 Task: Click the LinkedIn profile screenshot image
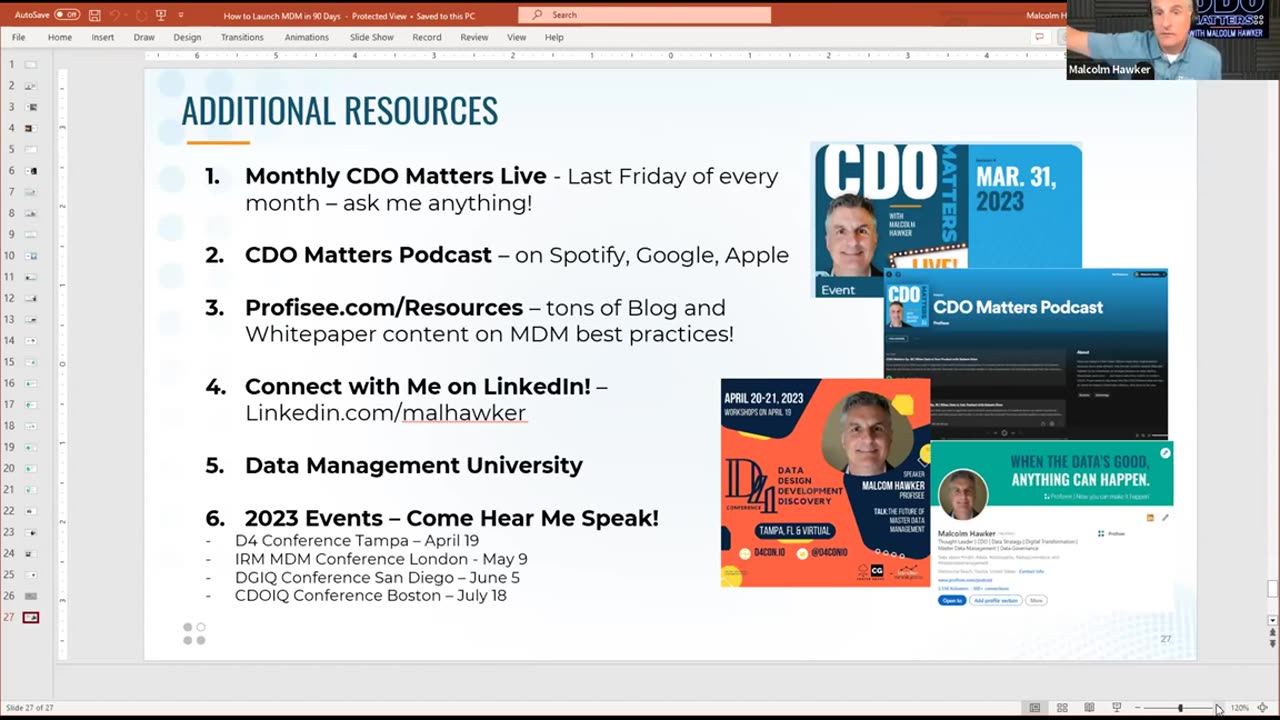(x=1050, y=525)
